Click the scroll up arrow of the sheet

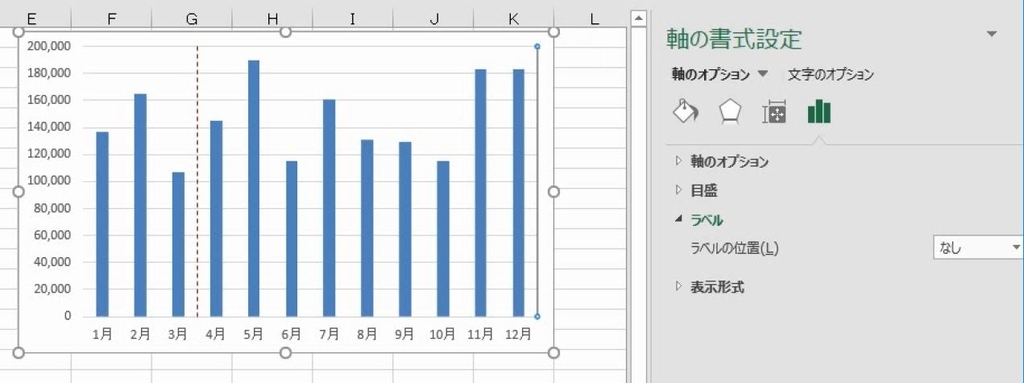638,17
